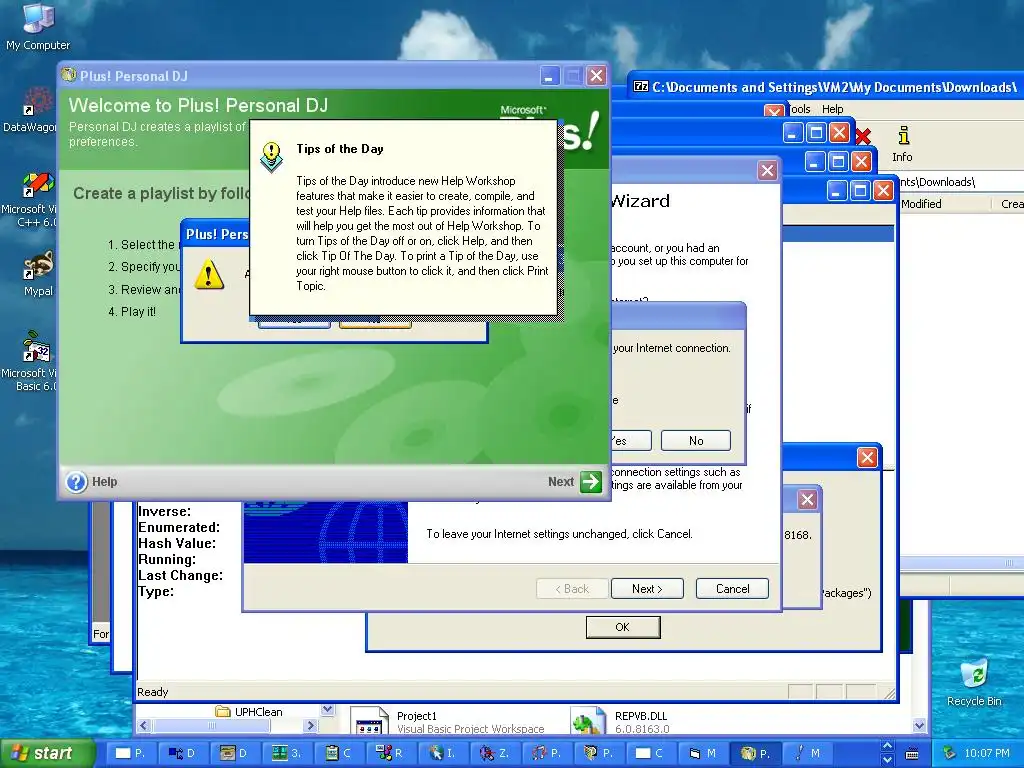Select the UPHClean folder
Image resolution: width=1024 pixels, height=768 pixels.
click(249, 712)
